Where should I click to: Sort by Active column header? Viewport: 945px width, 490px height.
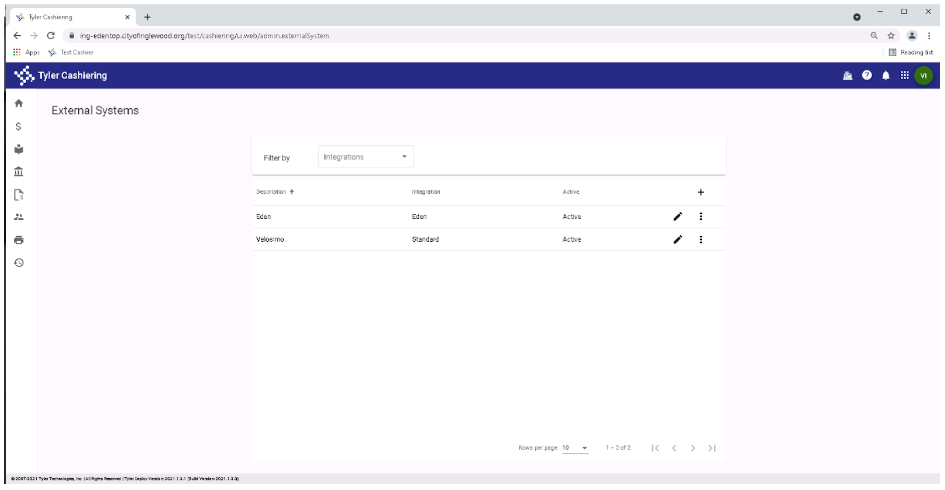571,192
